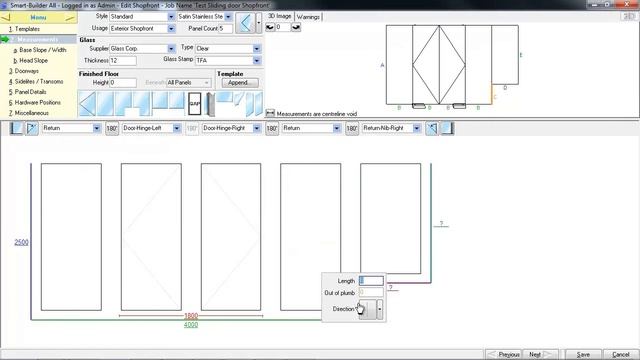Select Measurements in the menu
This screenshot has height=360, width=640.
click(38, 40)
